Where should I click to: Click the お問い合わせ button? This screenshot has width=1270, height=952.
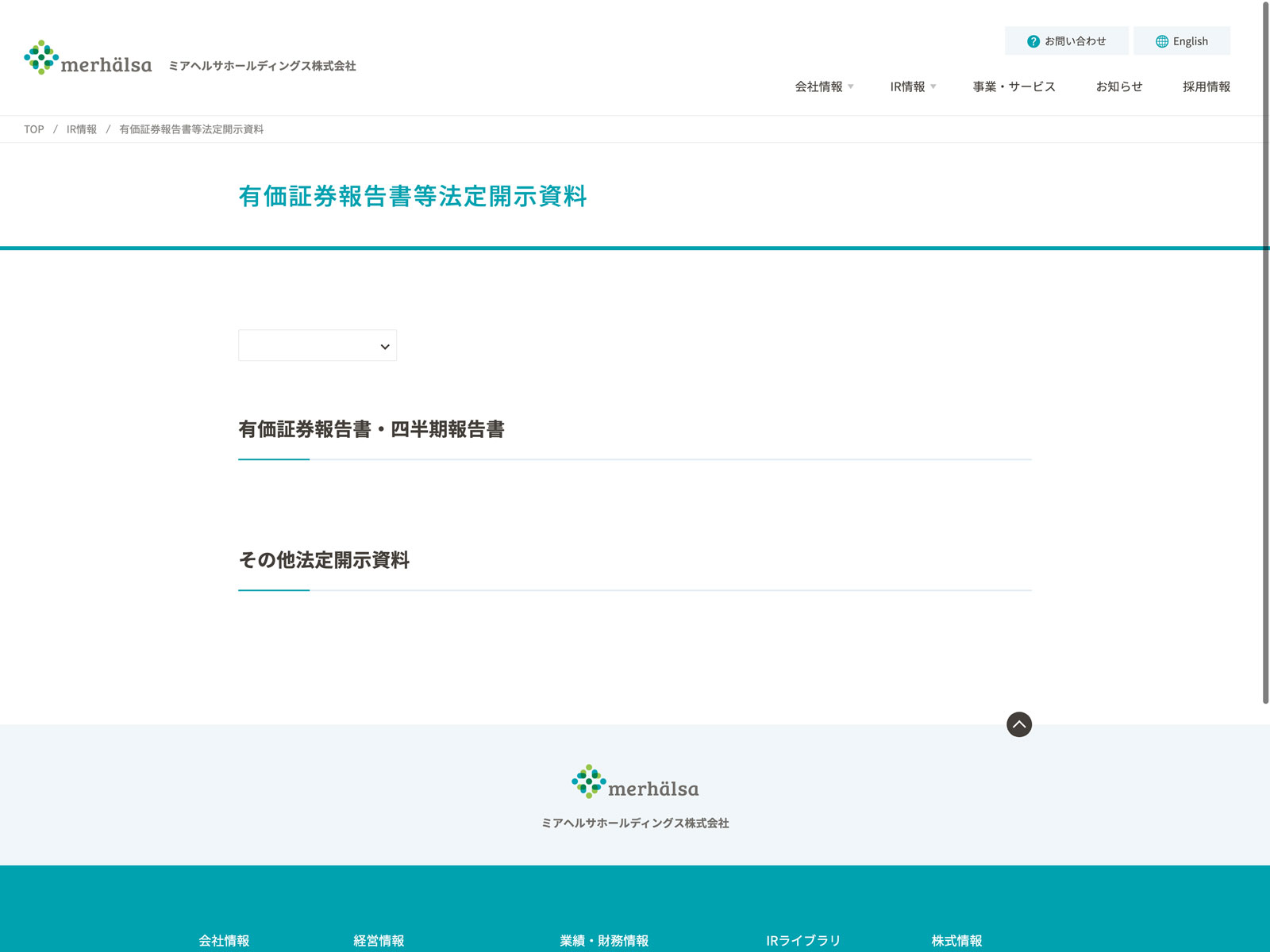(1066, 41)
